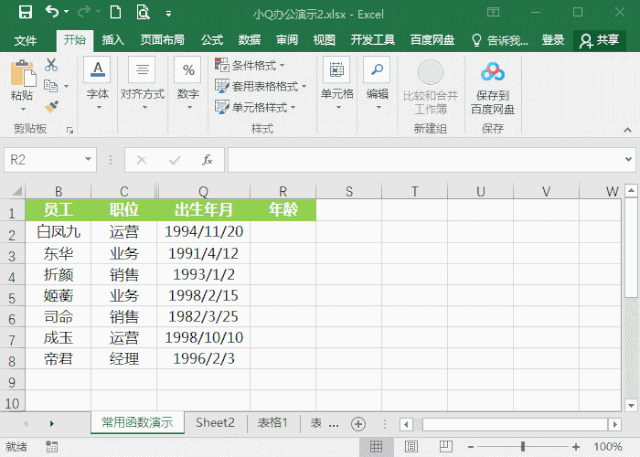Image resolution: width=640 pixels, height=457 pixels.
Task: Click the cancel X icon in formula bar
Action: (142, 160)
